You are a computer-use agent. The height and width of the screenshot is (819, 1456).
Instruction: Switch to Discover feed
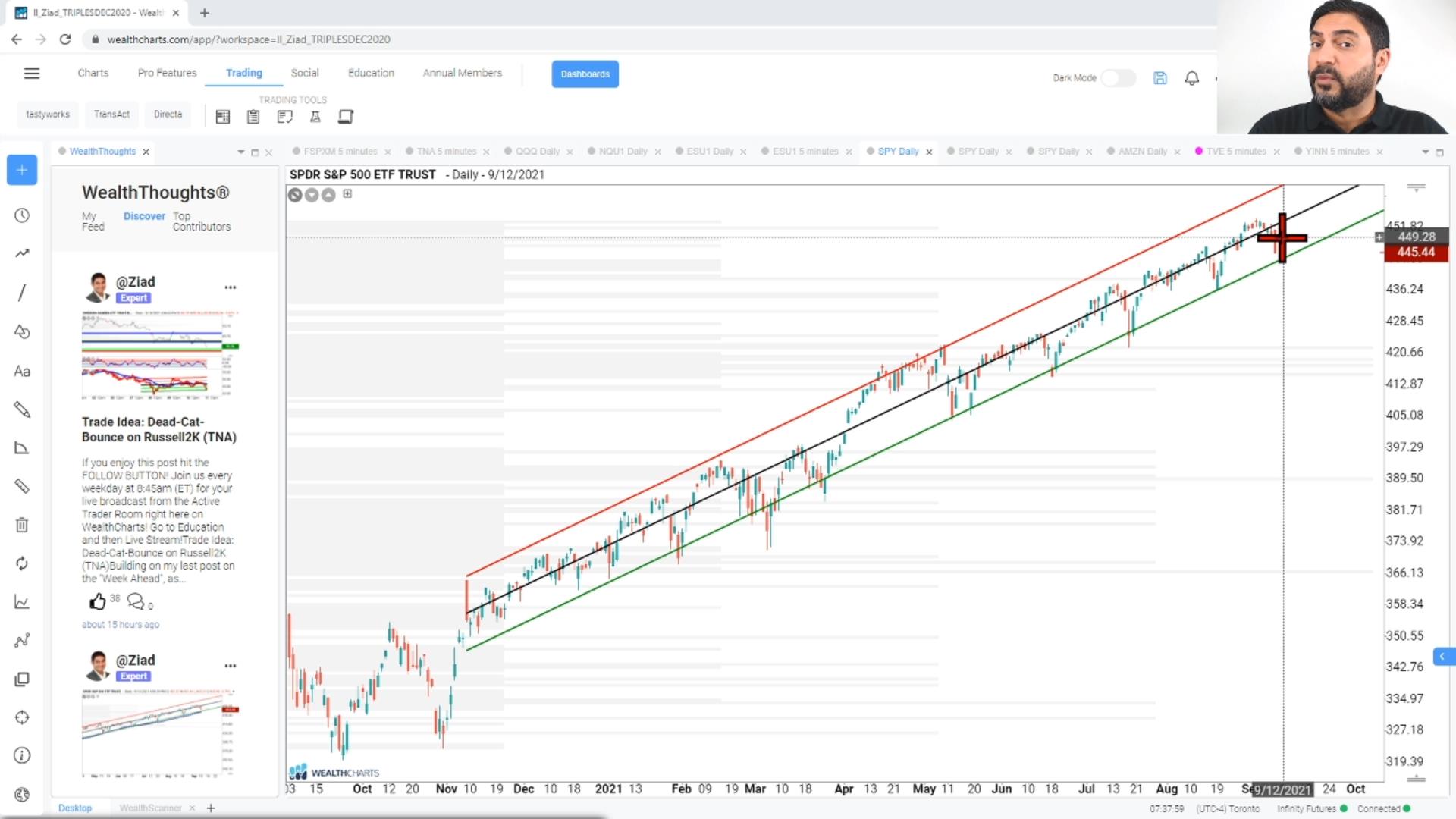[144, 216]
